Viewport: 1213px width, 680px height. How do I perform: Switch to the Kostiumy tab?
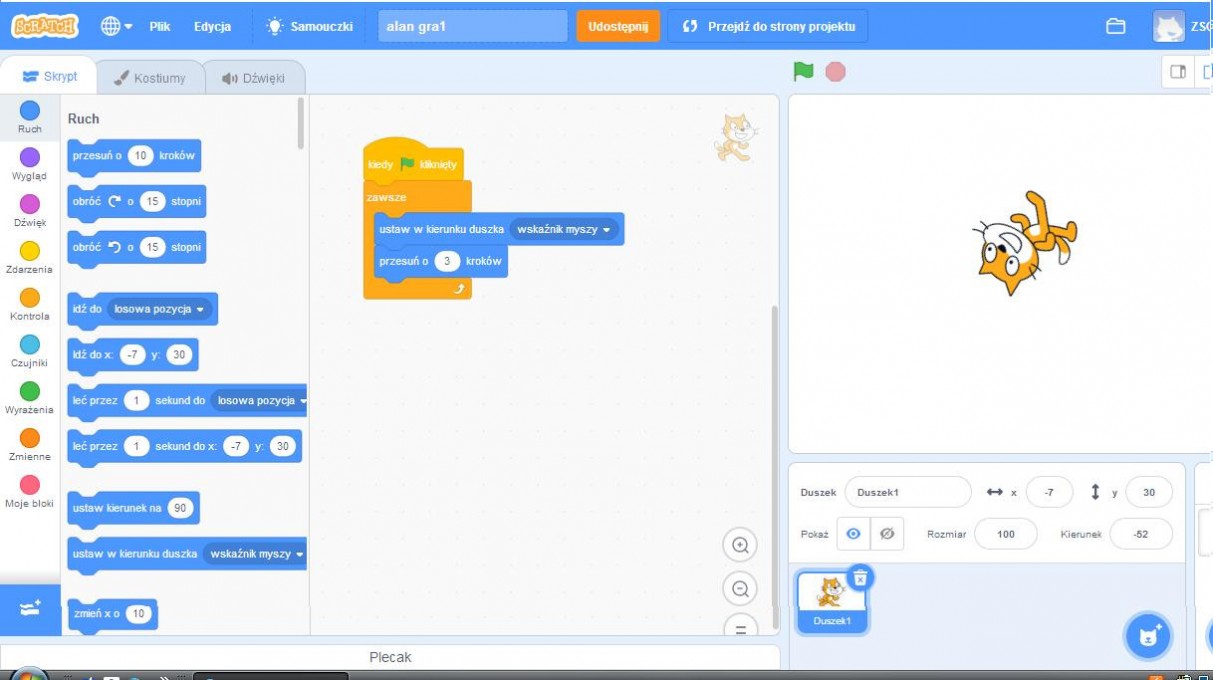tap(149, 78)
